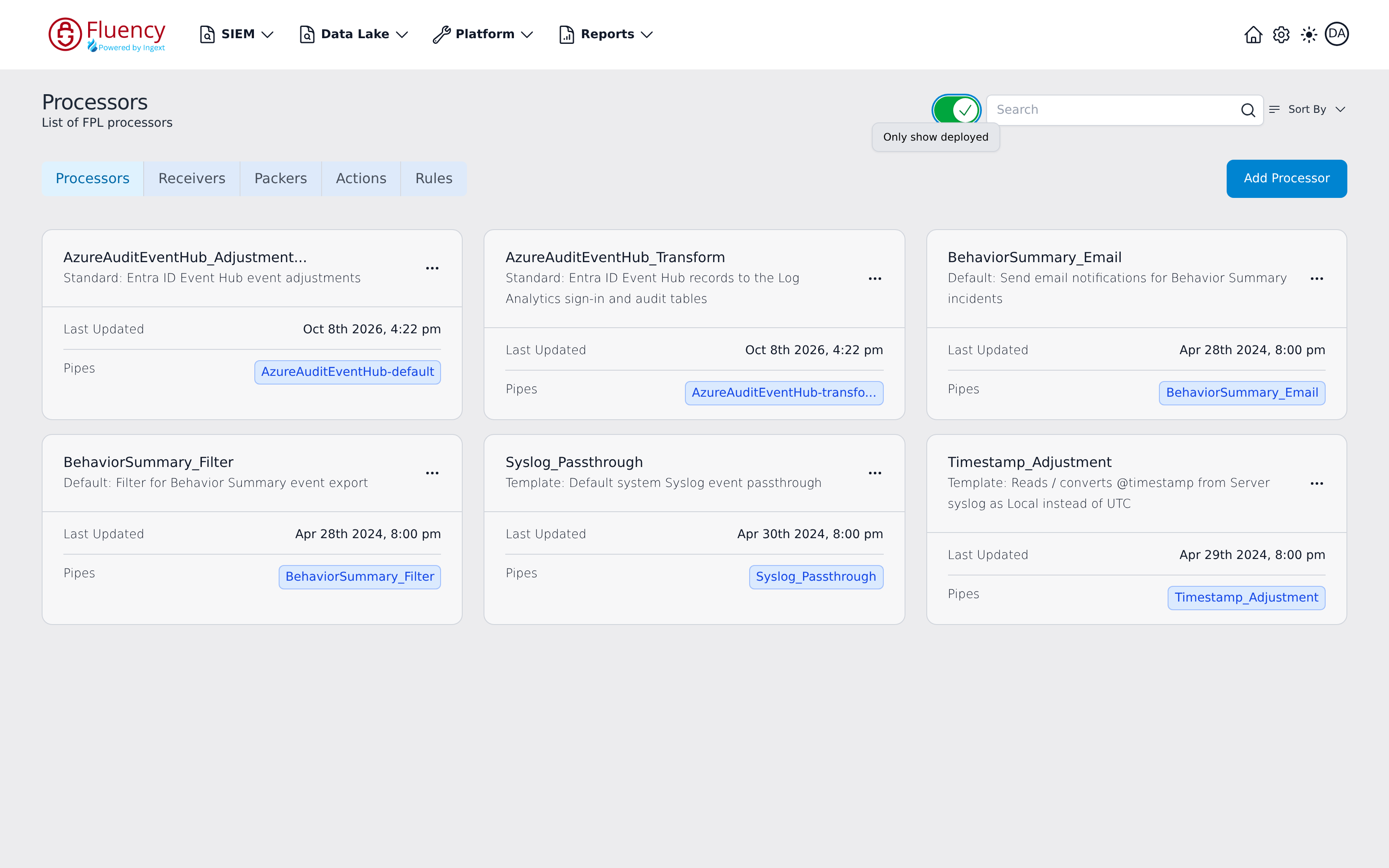Open the SIEM menu label
Screen dimensions: 1389x868
click(238, 34)
